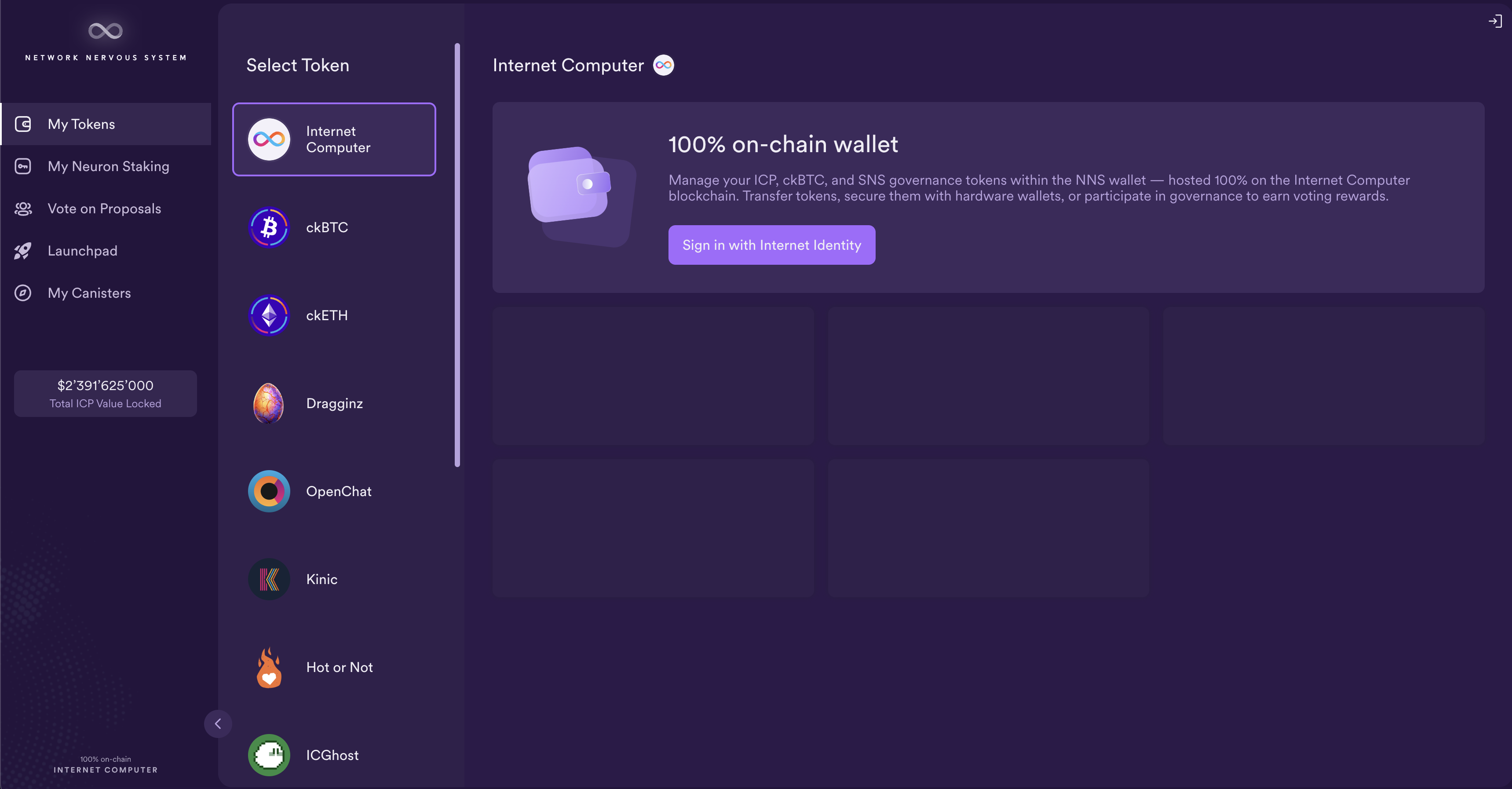Click Sign in with Internet Identity button

[x=771, y=244]
